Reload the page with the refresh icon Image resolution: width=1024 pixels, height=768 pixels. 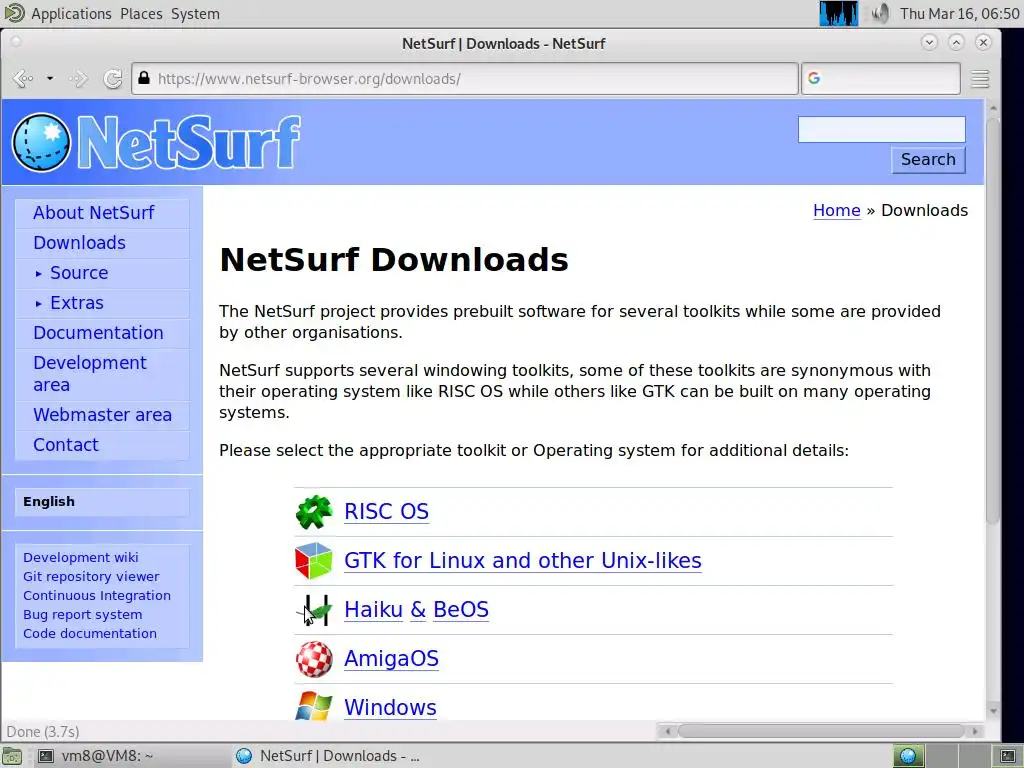pos(113,79)
